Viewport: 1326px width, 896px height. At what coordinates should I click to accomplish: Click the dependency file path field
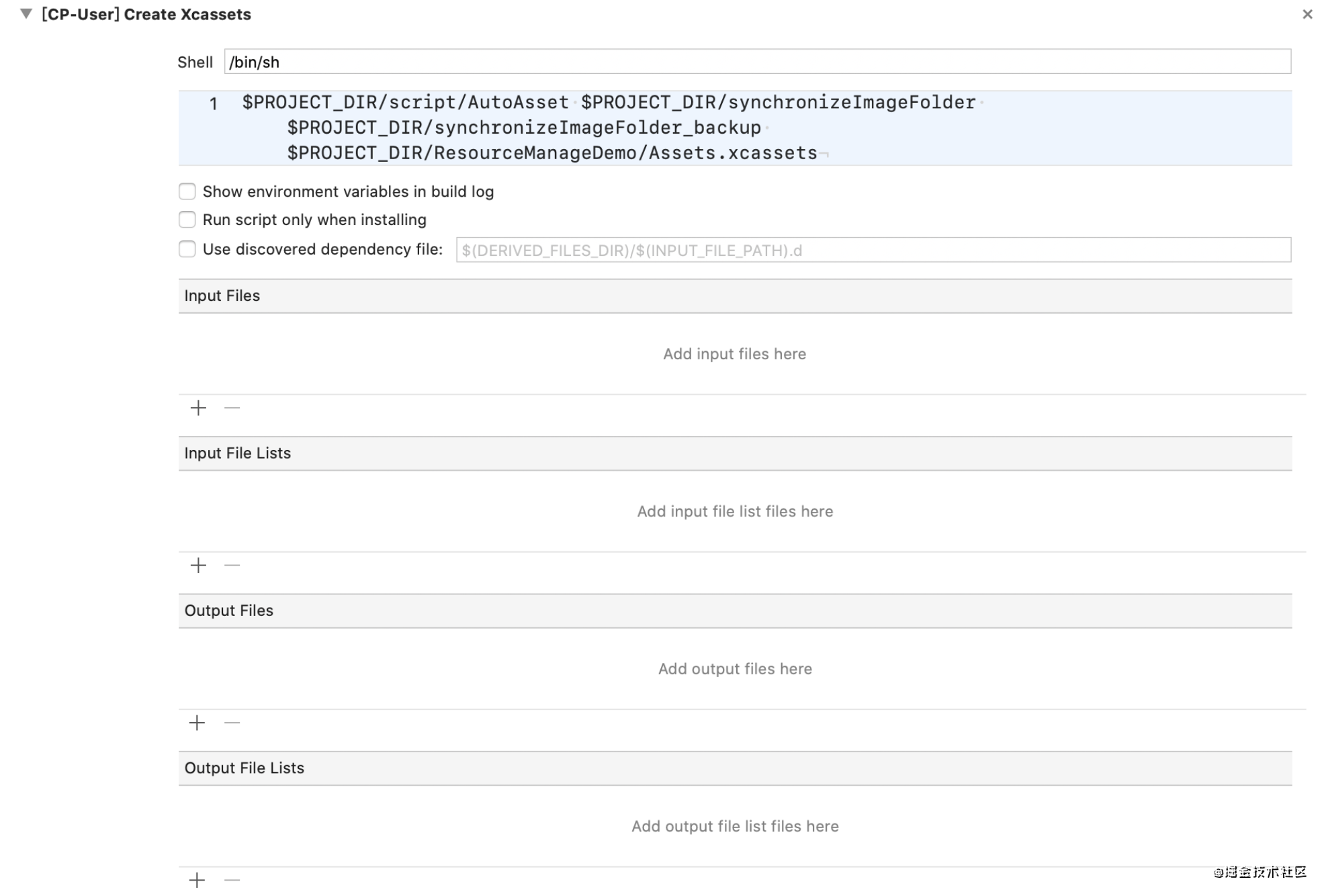click(x=873, y=250)
